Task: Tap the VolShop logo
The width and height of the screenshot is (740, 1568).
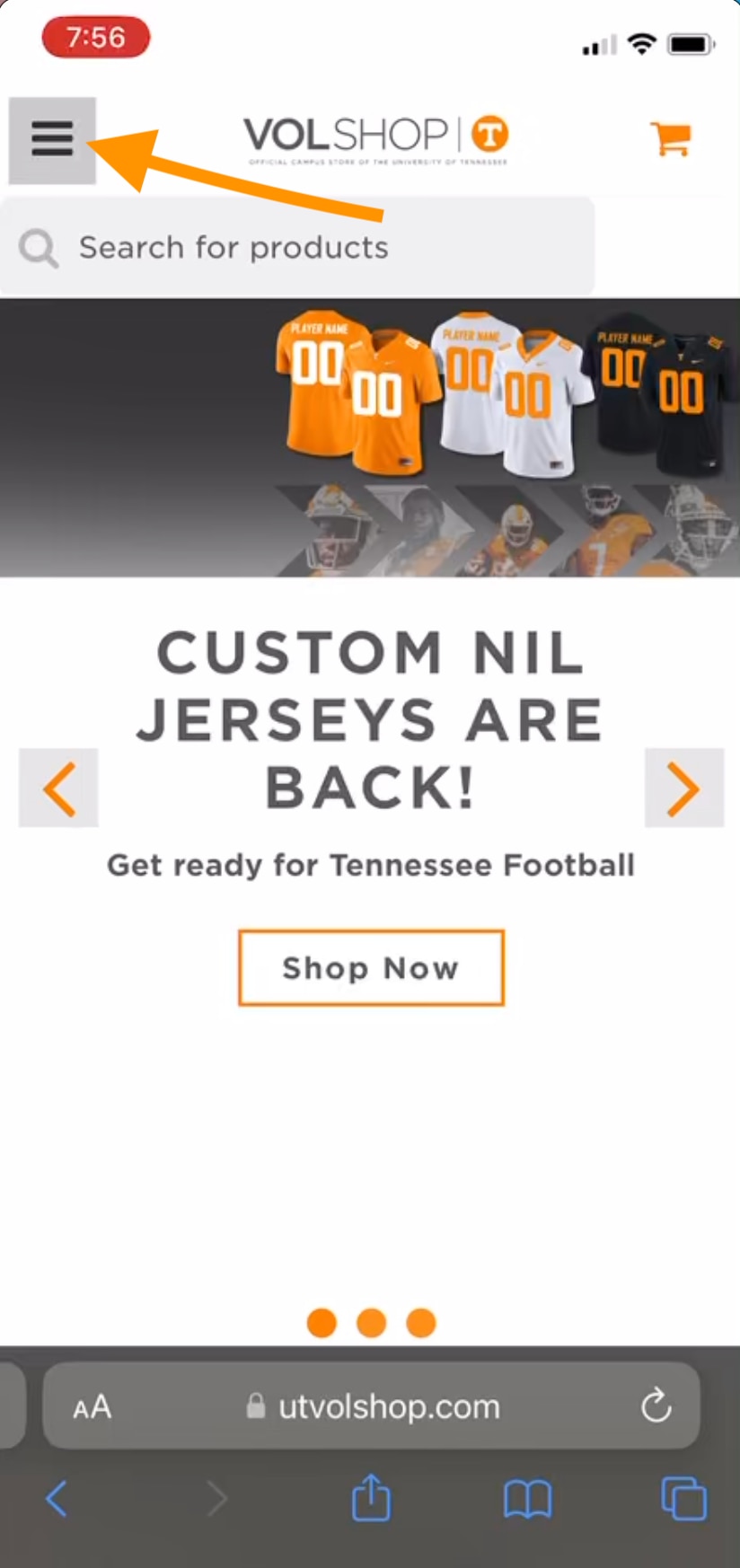Action: [376, 140]
